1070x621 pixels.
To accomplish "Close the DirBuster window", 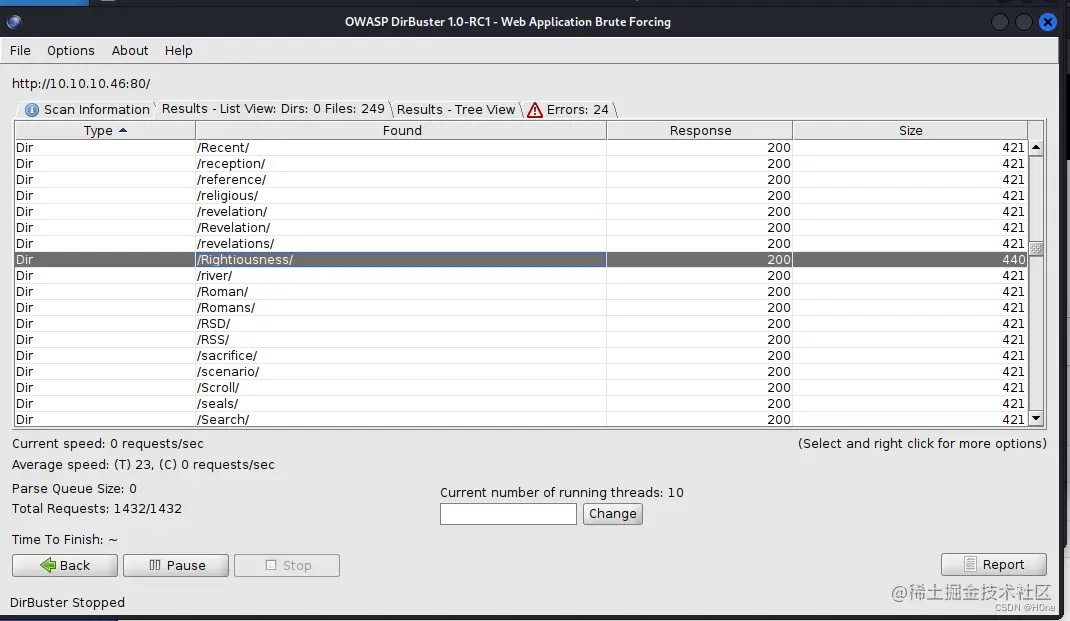I will tap(1047, 22).
